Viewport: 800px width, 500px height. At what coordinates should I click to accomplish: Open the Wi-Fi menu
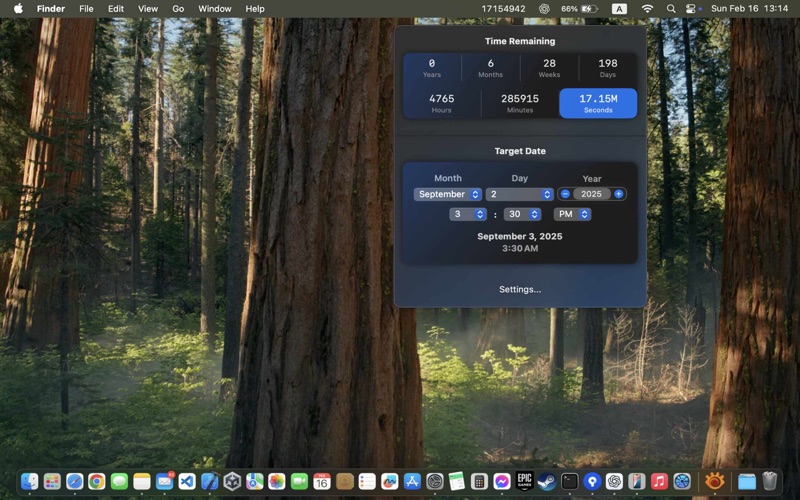click(x=647, y=9)
